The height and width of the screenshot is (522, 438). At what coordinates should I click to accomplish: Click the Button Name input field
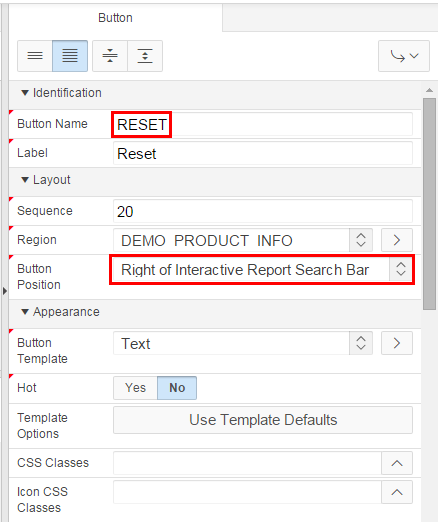click(x=263, y=124)
